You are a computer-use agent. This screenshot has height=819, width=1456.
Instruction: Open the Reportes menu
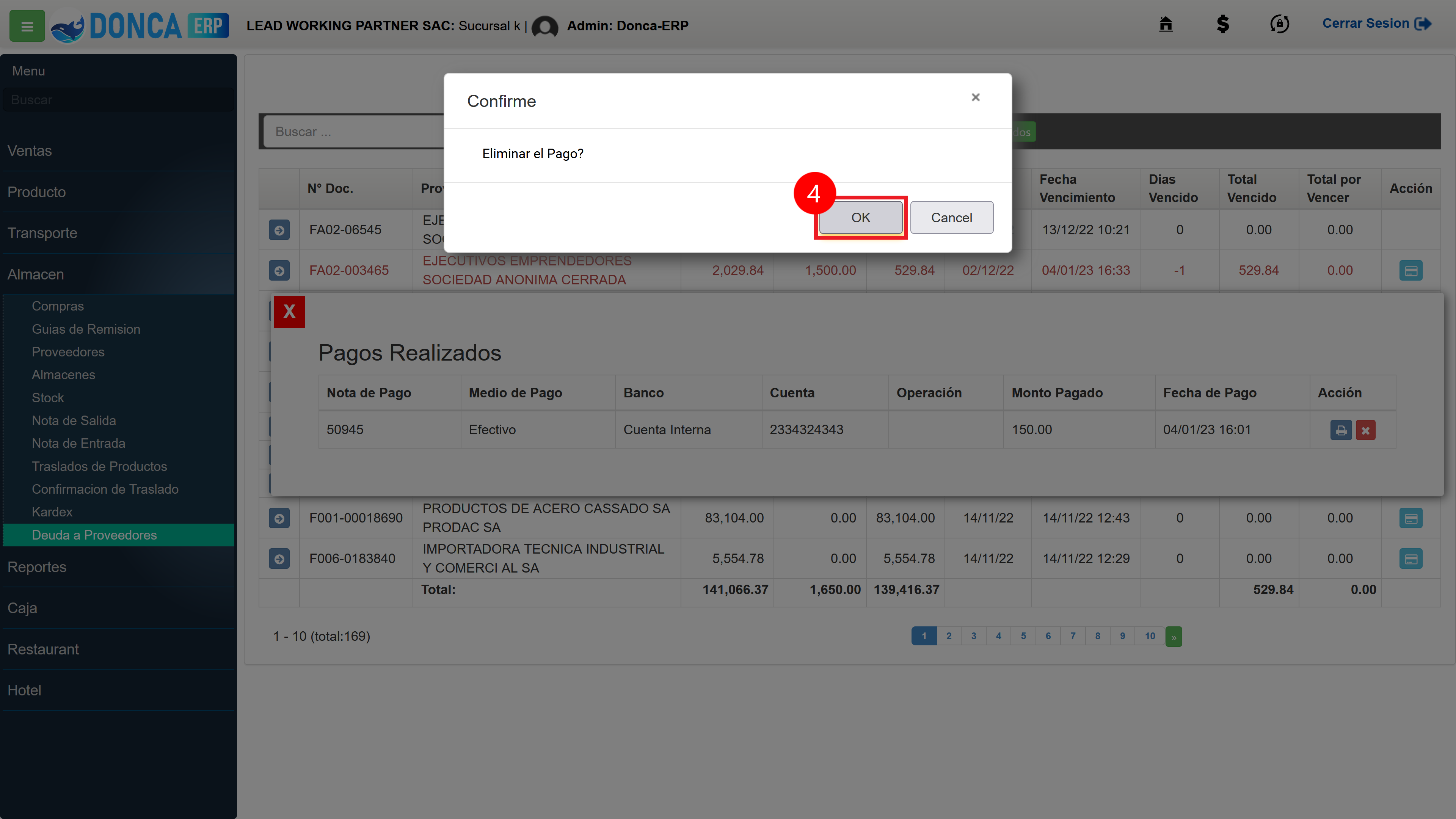tap(118, 567)
